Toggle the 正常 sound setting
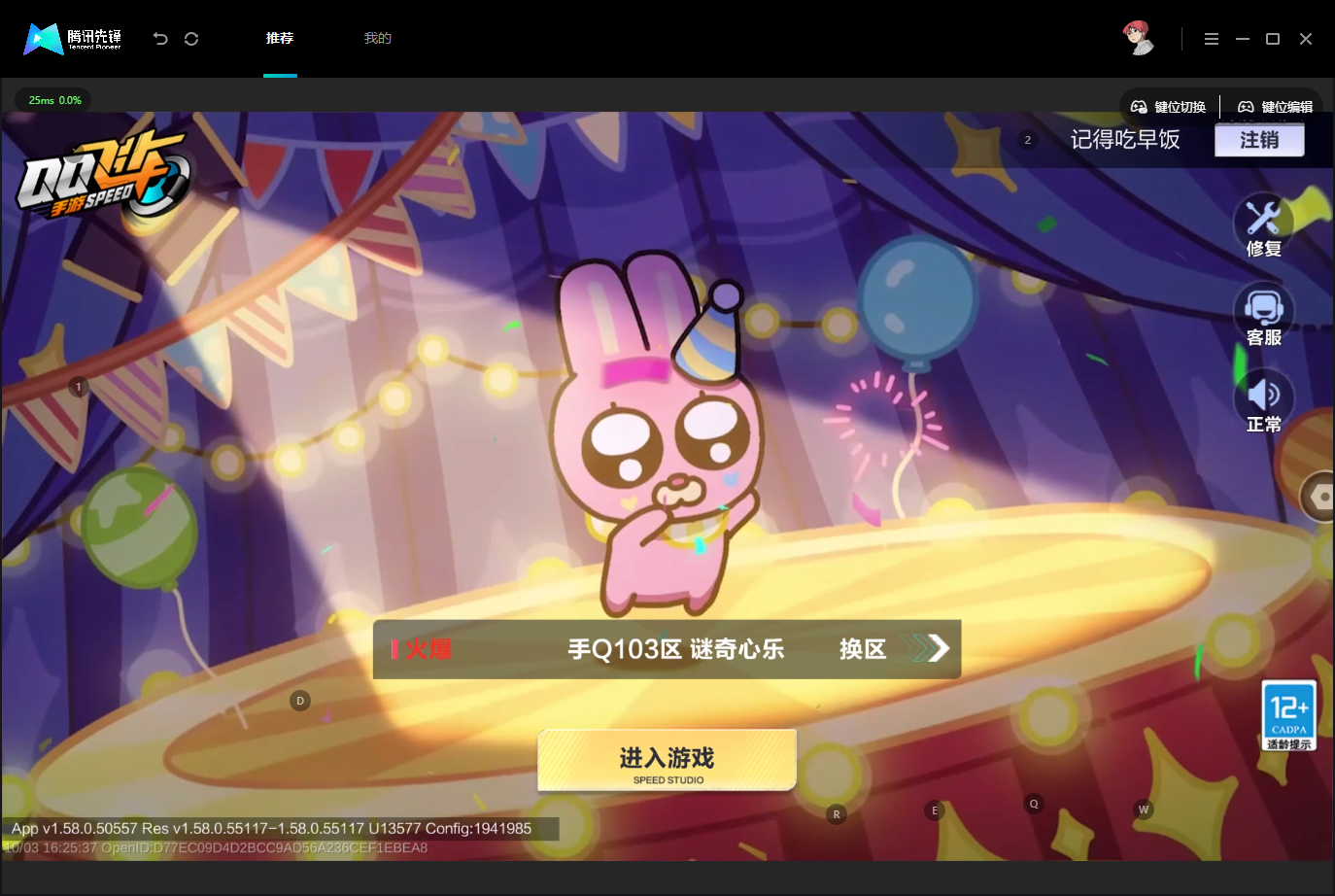This screenshot has width=1335, height=896. click(1264, 402)
